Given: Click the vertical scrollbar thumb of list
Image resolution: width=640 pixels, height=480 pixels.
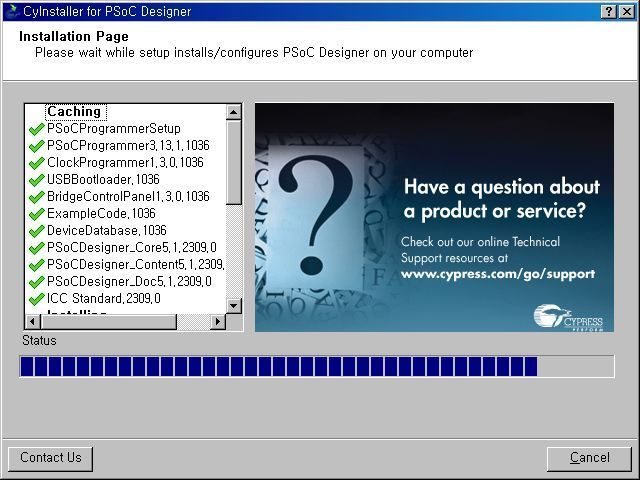Looking at the screenshot, I should point(234,162).
